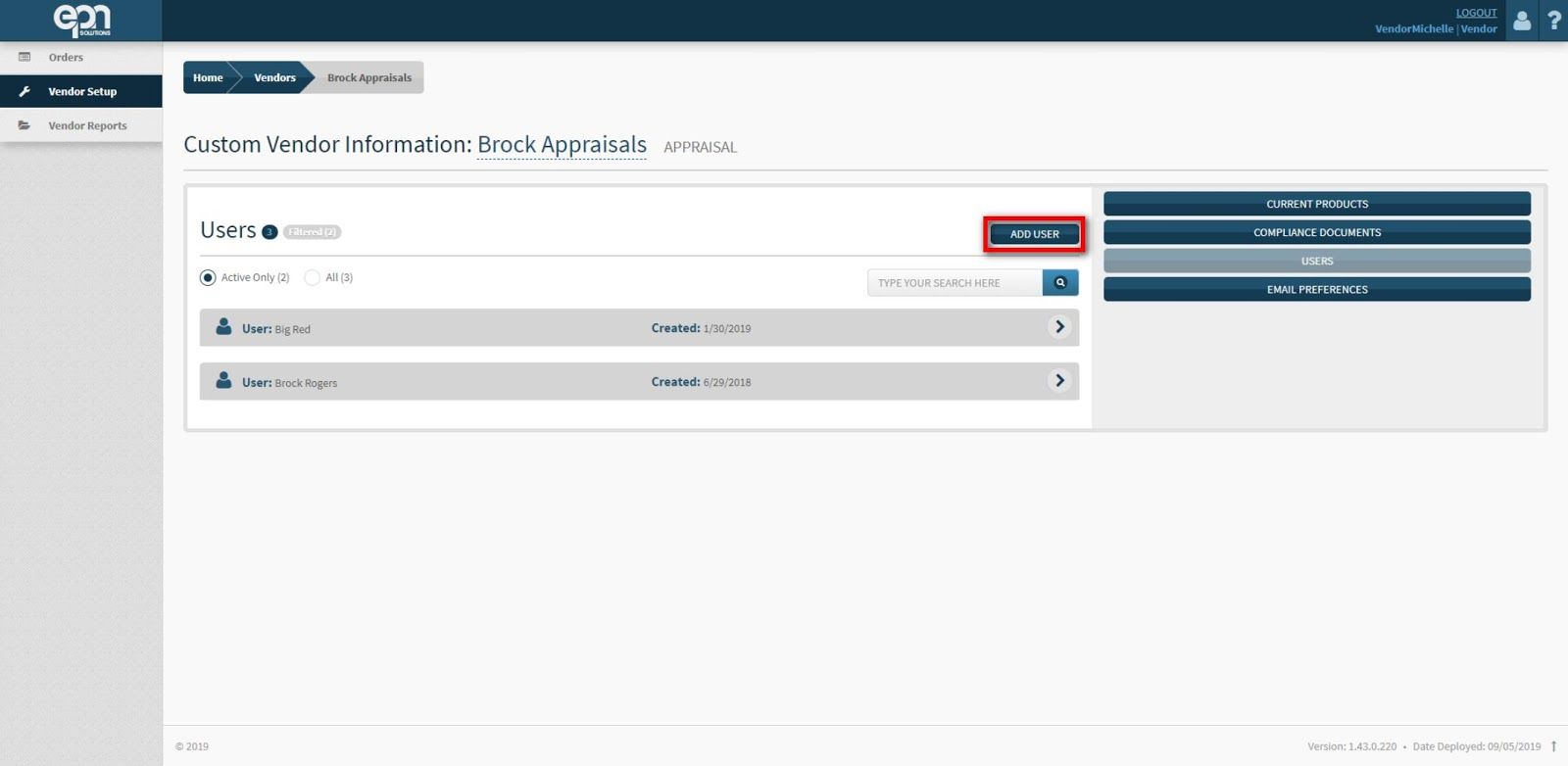Focus the Type Your Search Here field
The height and width of the screenshot is (766, 1568).
click(x=955, y=283)
